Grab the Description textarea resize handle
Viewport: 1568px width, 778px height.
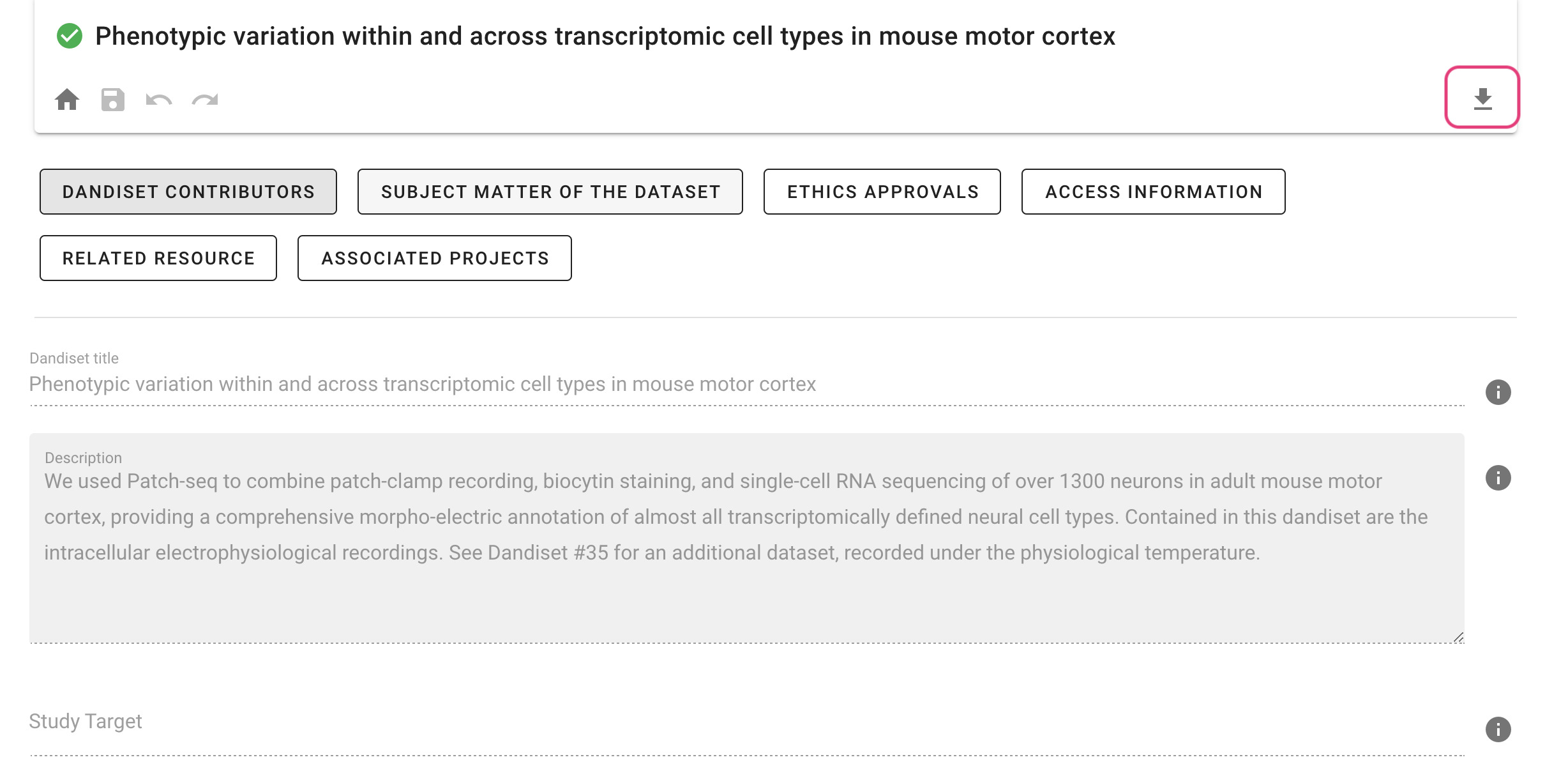[x=1458, y=637]
